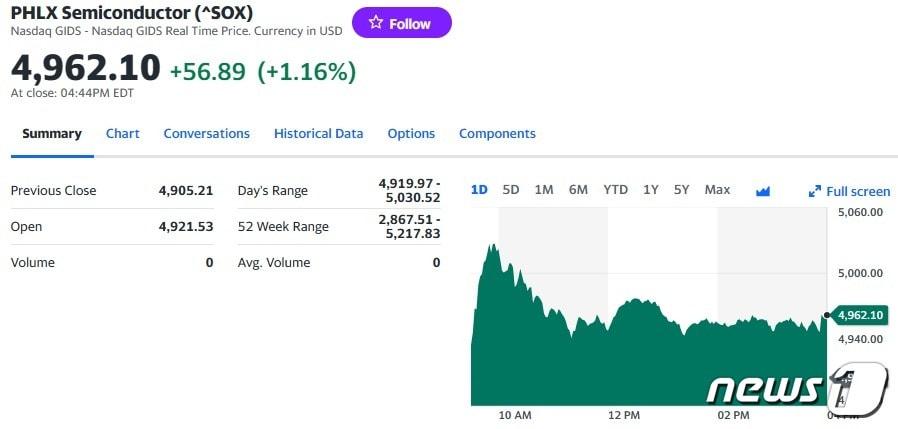
Task: Switch chart to 1Y range
Action: (x=651, y=190)
